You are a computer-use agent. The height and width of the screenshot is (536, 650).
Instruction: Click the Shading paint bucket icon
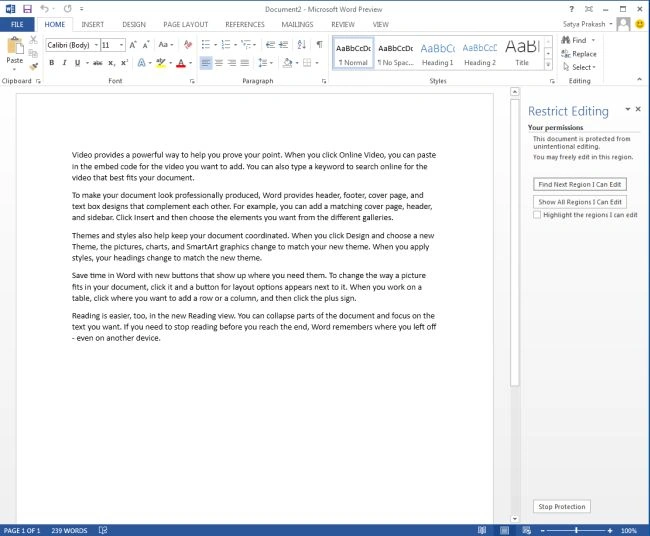(287, 63)
